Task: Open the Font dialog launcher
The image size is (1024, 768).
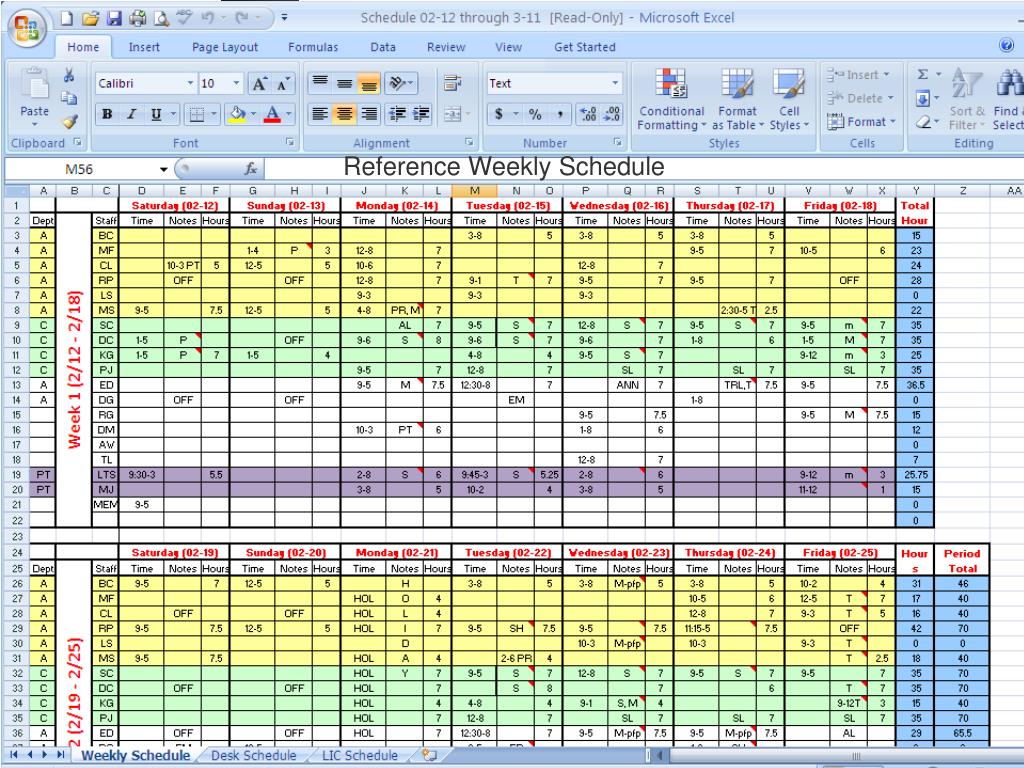Action: click(x=290, y=142)
